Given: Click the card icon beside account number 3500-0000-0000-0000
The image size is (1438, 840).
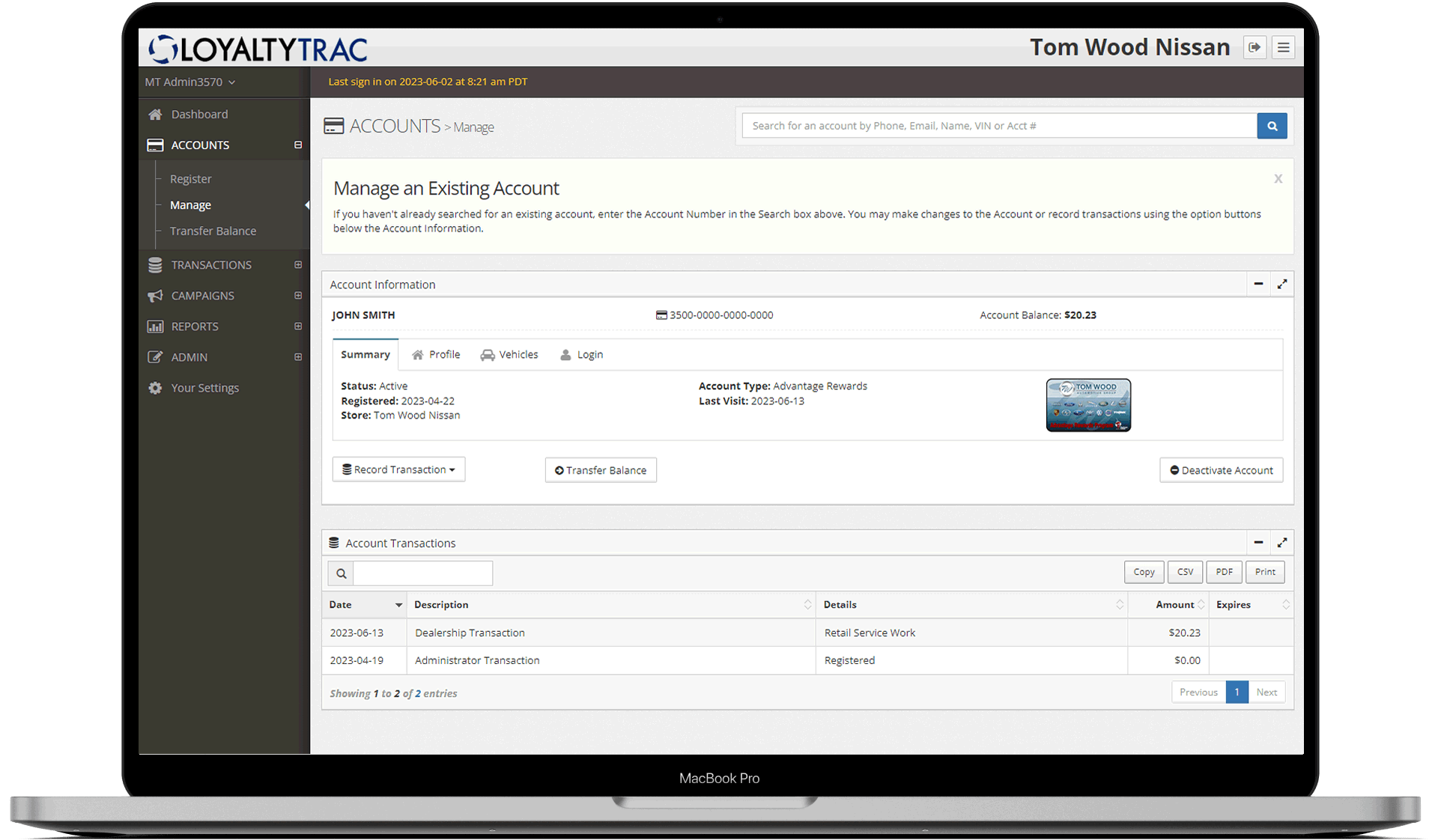Looking at the screenshot, I should pos(661,315).
